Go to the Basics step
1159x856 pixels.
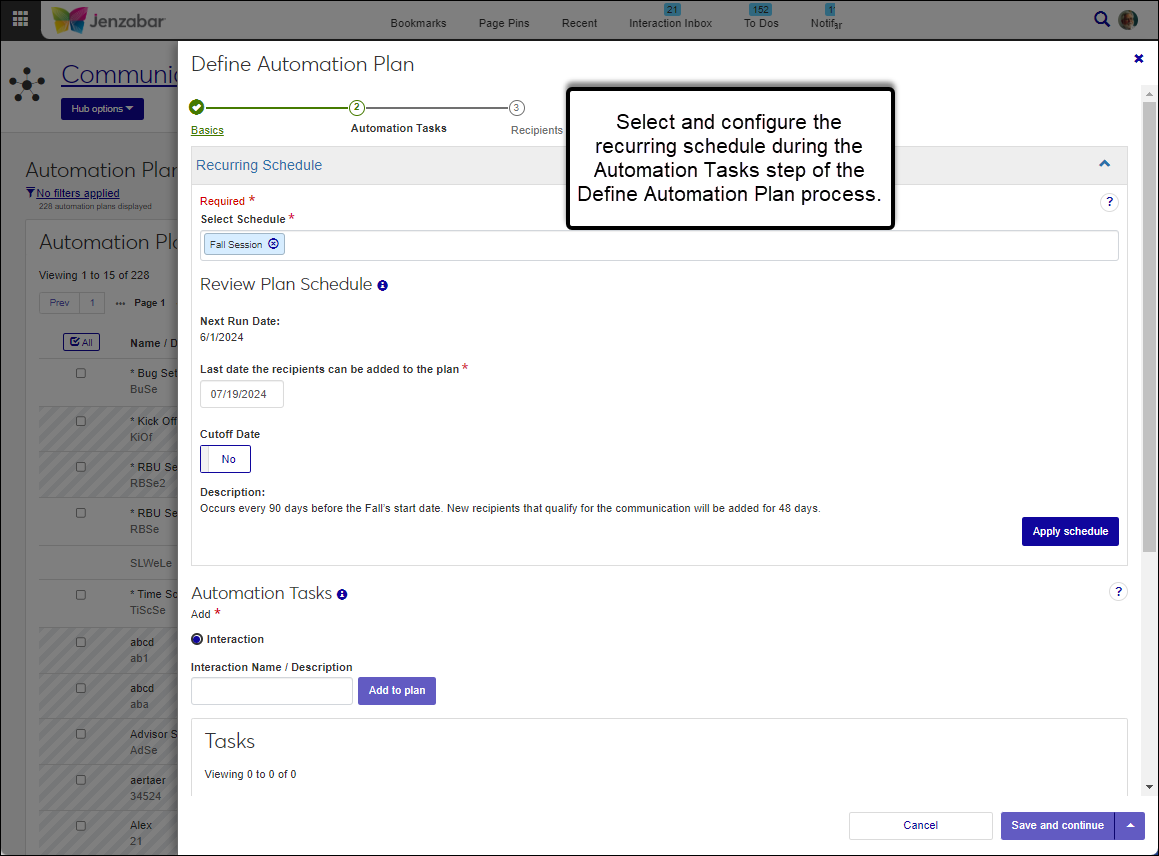pyautogui.click(x=207, y=130)
